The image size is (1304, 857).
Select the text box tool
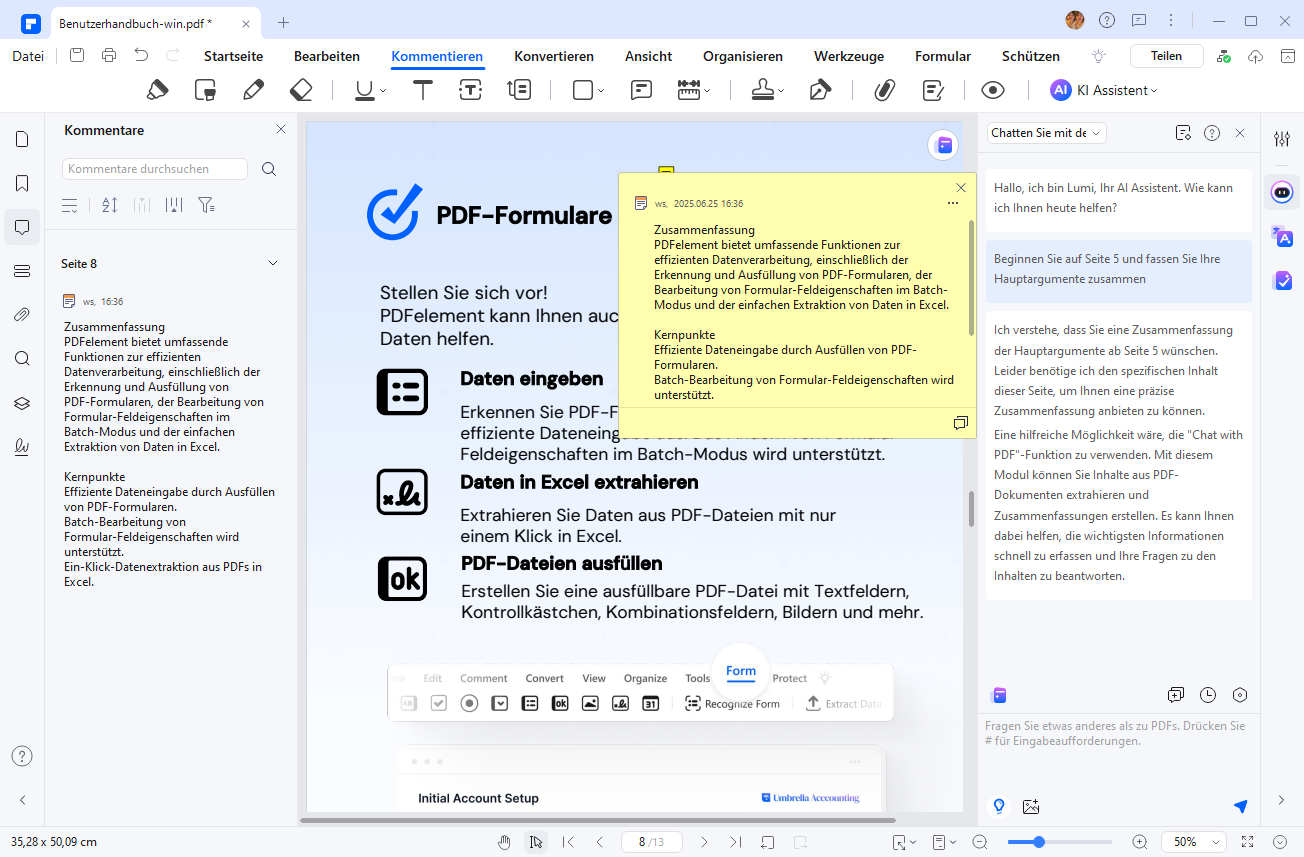(471, 90)
